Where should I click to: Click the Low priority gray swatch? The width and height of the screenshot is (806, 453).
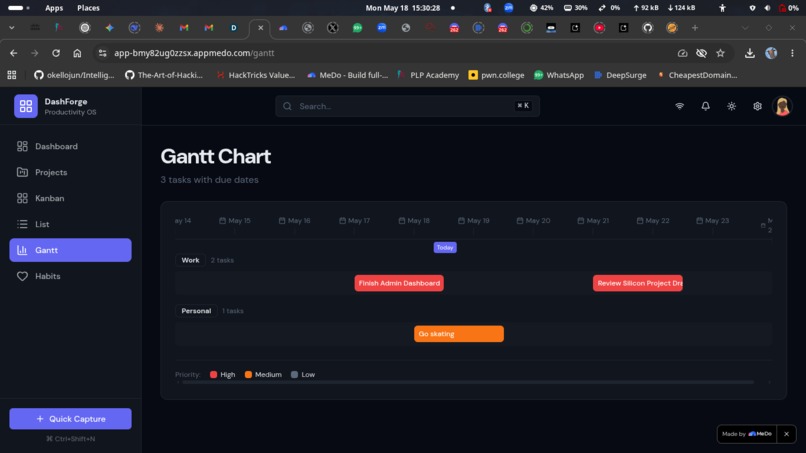(295, 374)
